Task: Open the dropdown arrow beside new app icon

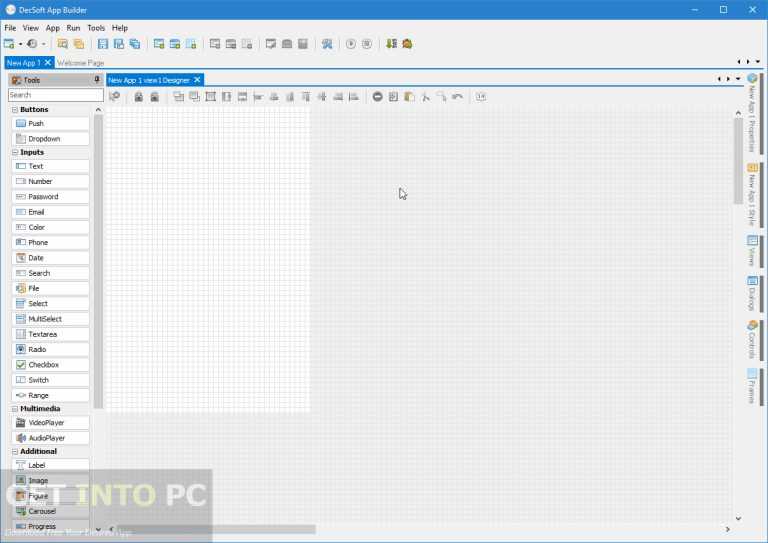Action: tap(20, 44)
